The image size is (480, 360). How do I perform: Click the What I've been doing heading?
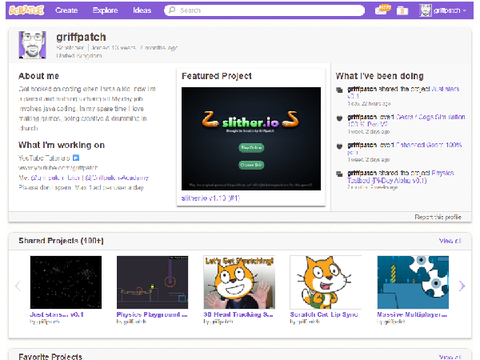pyautogui.click(x=380, y=76)
